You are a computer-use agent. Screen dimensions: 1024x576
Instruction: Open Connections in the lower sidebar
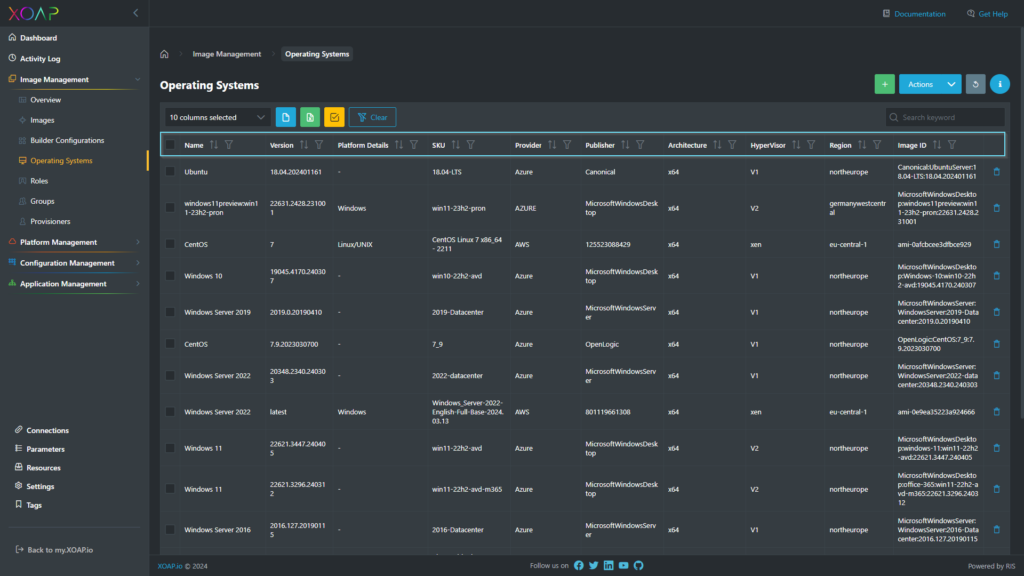pos(47,430)
